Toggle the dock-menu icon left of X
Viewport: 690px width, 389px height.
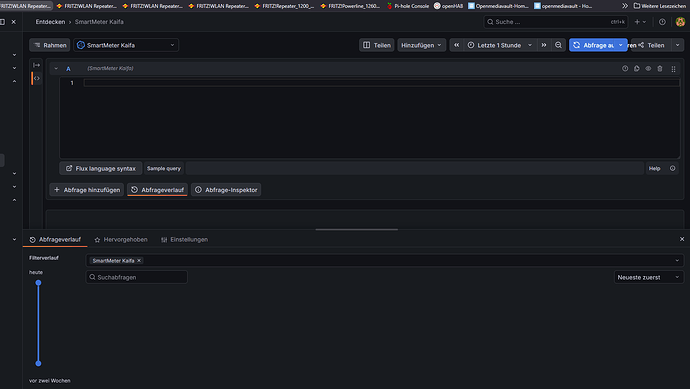click(x=2, y=22)
